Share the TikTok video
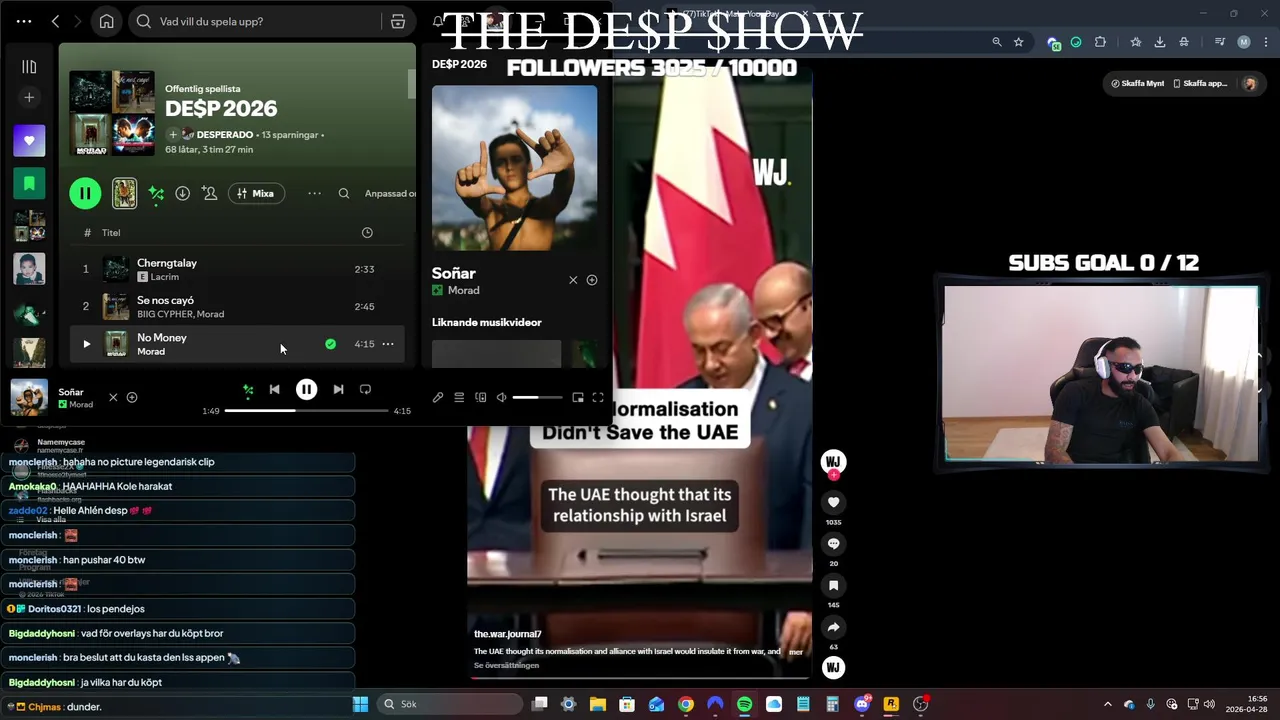 [x=833, y=627]
